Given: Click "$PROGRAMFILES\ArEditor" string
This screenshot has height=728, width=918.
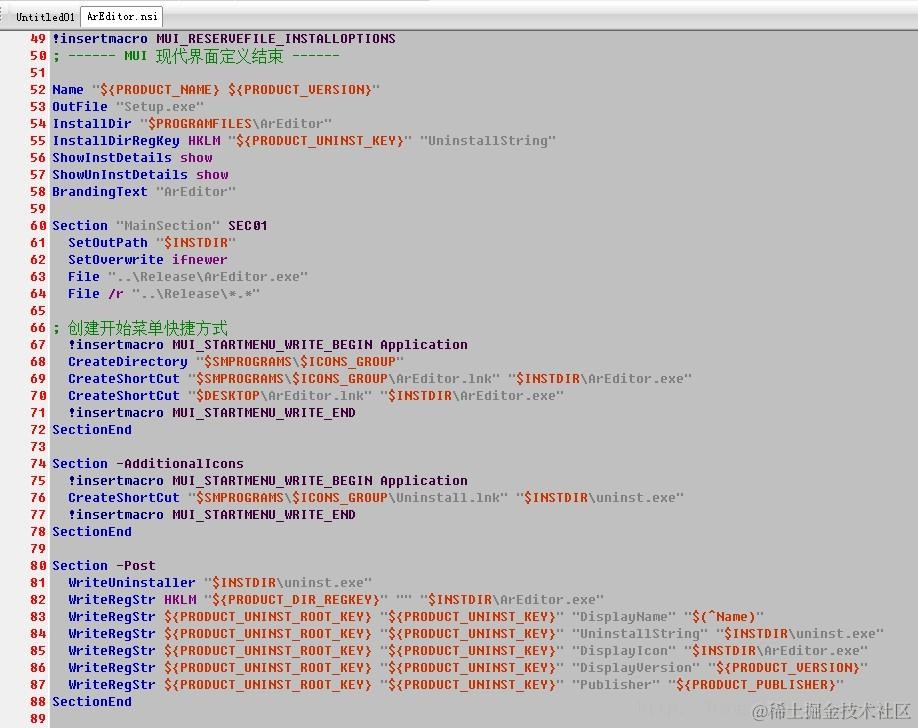Looking at the screenshot, I should [236, 124].
